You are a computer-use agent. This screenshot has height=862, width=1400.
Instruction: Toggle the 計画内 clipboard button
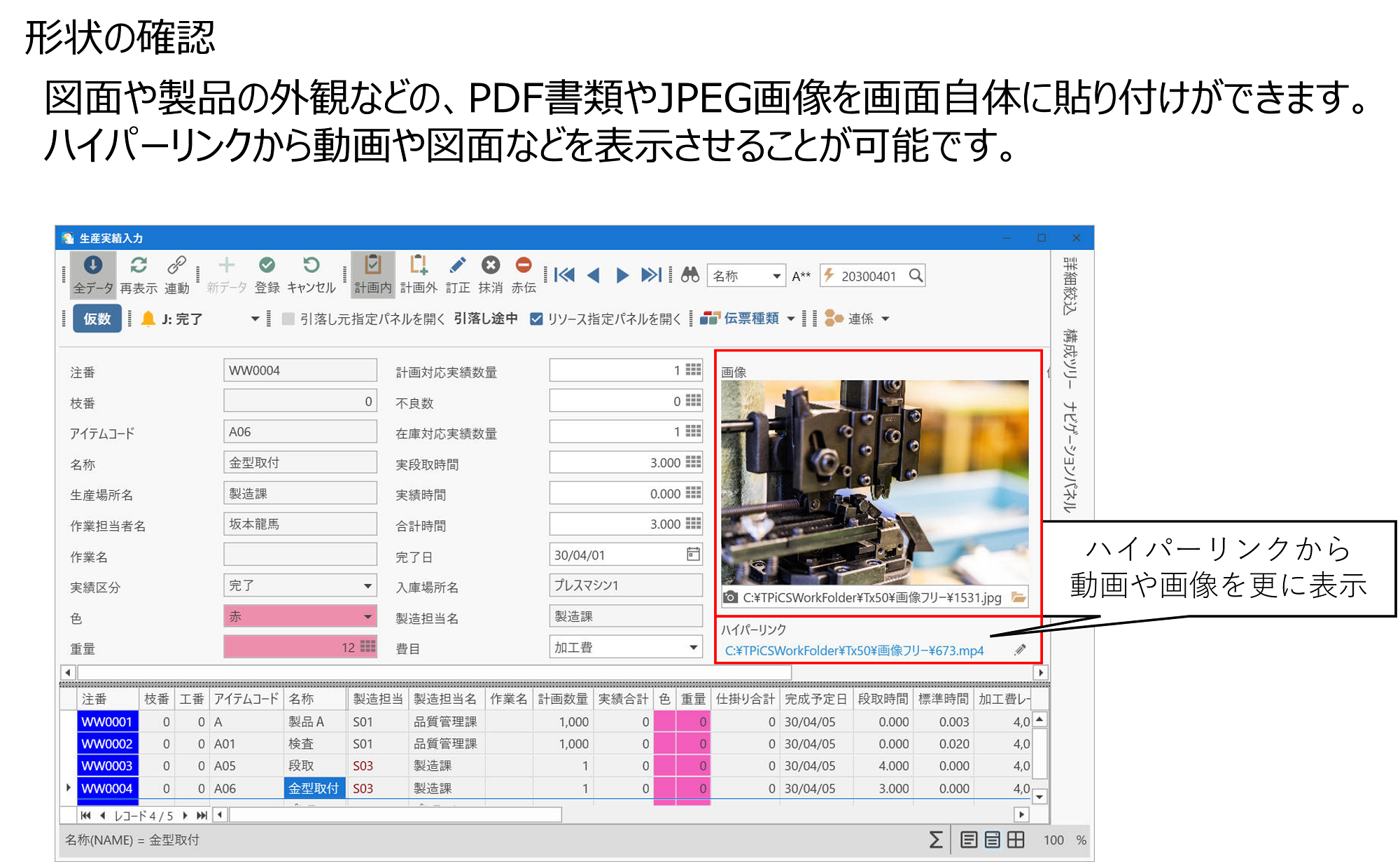pos(373,274)
